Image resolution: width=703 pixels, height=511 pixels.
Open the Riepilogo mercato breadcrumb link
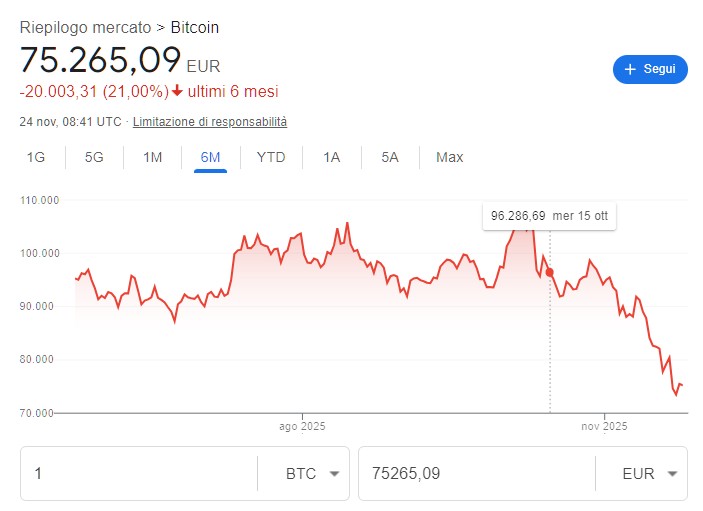[85, 27]
